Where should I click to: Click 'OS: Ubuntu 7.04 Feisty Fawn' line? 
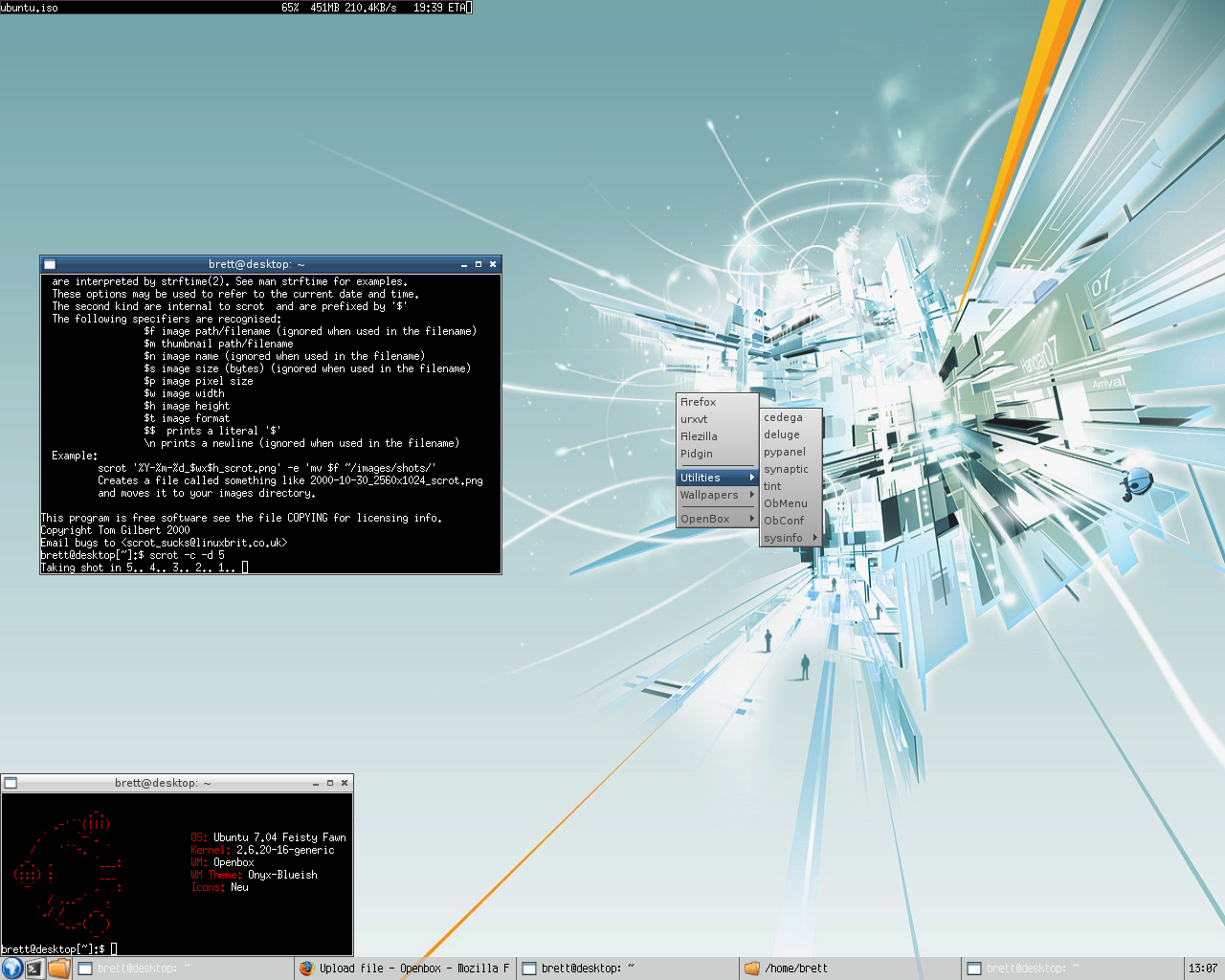coord(268,837)
